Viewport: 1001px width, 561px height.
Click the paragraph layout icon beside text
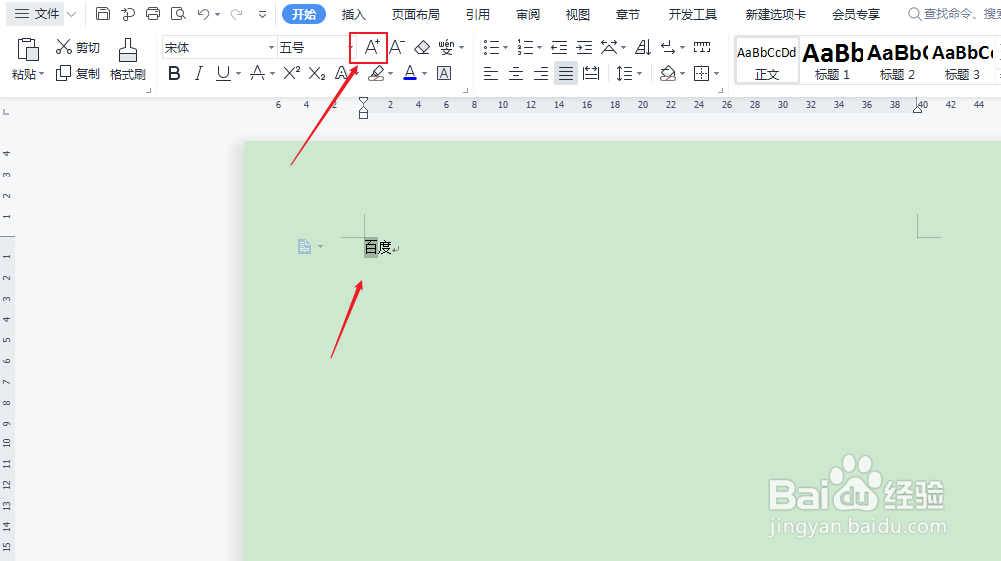tap(305, 246)
